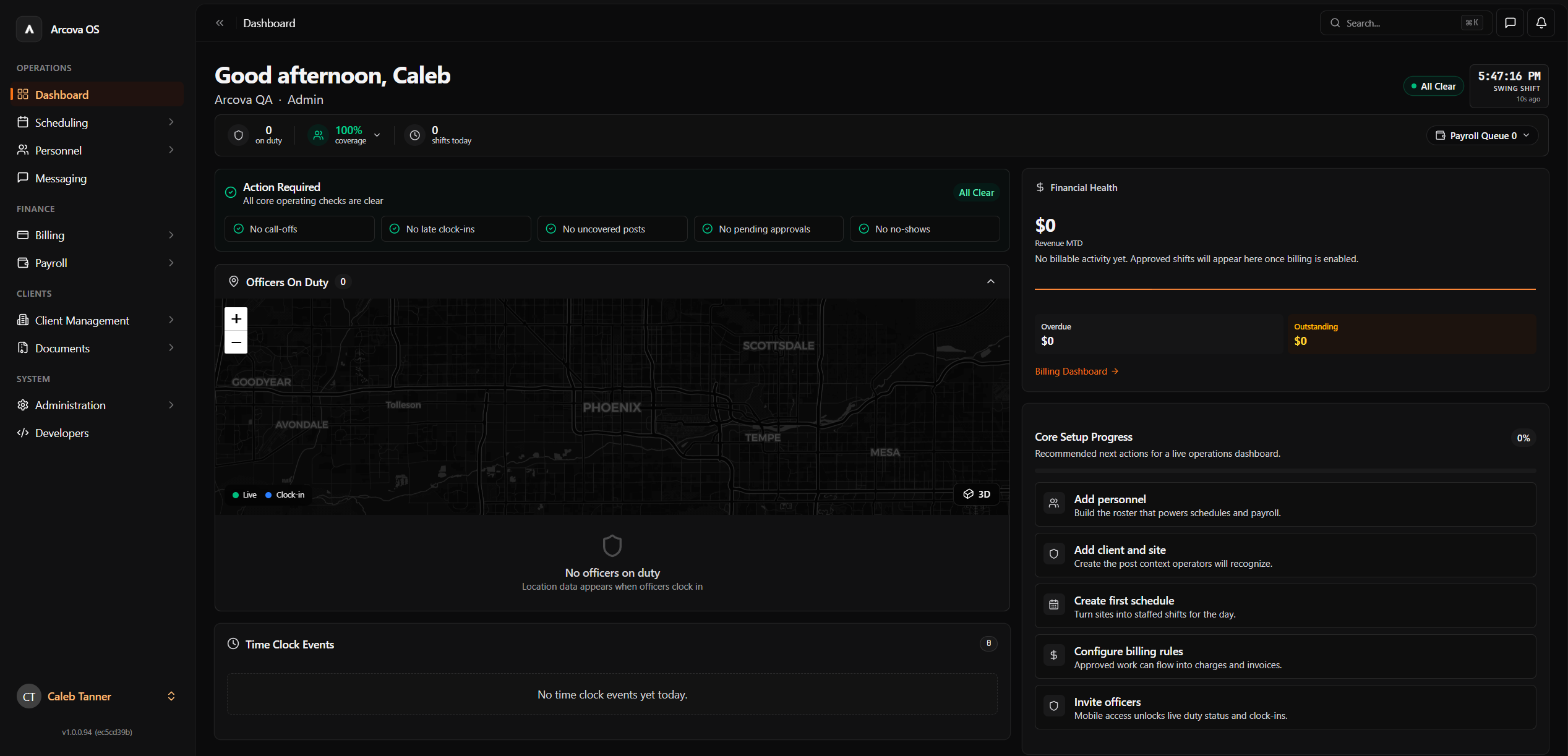
Task: Open Messaging in the sidebar
Action: (97, 178)
